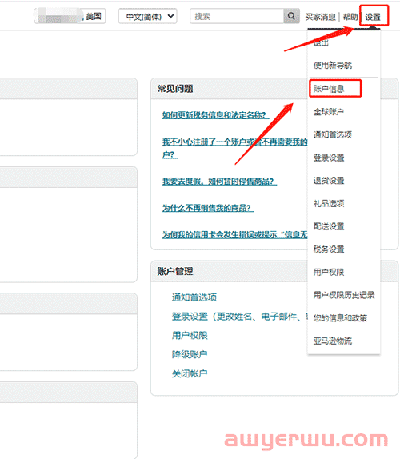Open FAQ link about accidentally registered account
This screenshot has width=400, height=459.
pos(235,148)
